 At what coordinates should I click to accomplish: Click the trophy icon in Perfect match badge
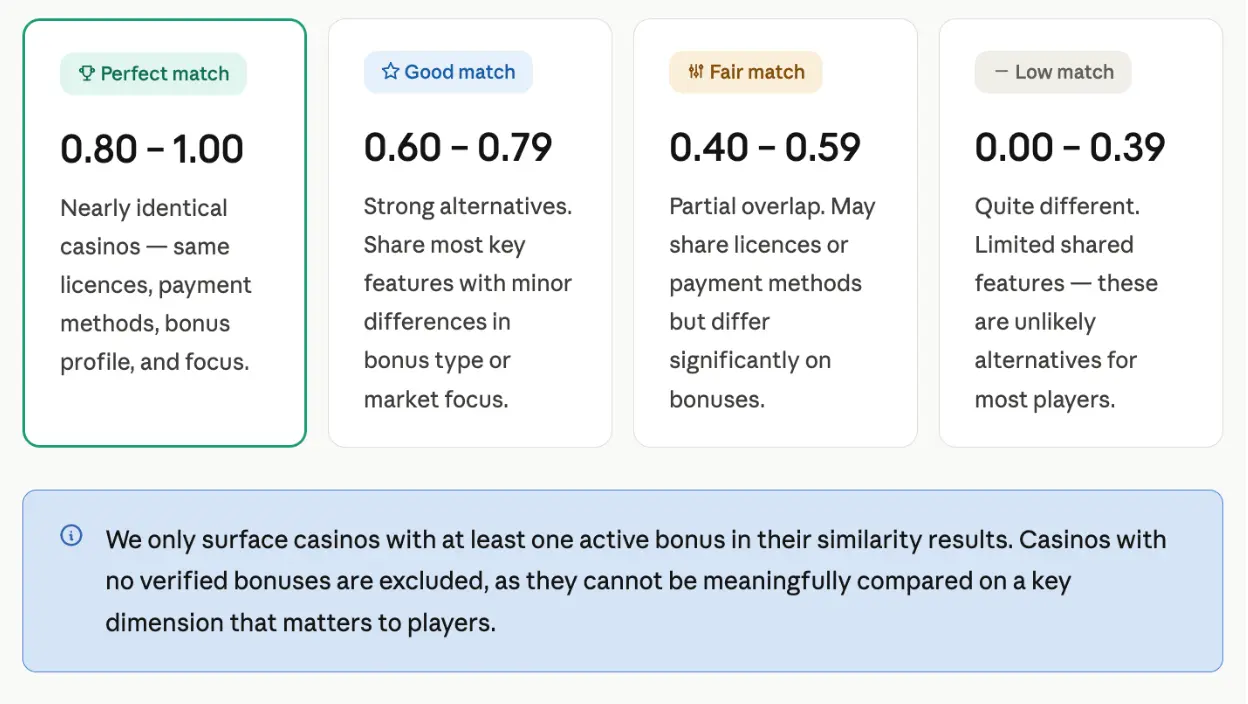[86, 74]
